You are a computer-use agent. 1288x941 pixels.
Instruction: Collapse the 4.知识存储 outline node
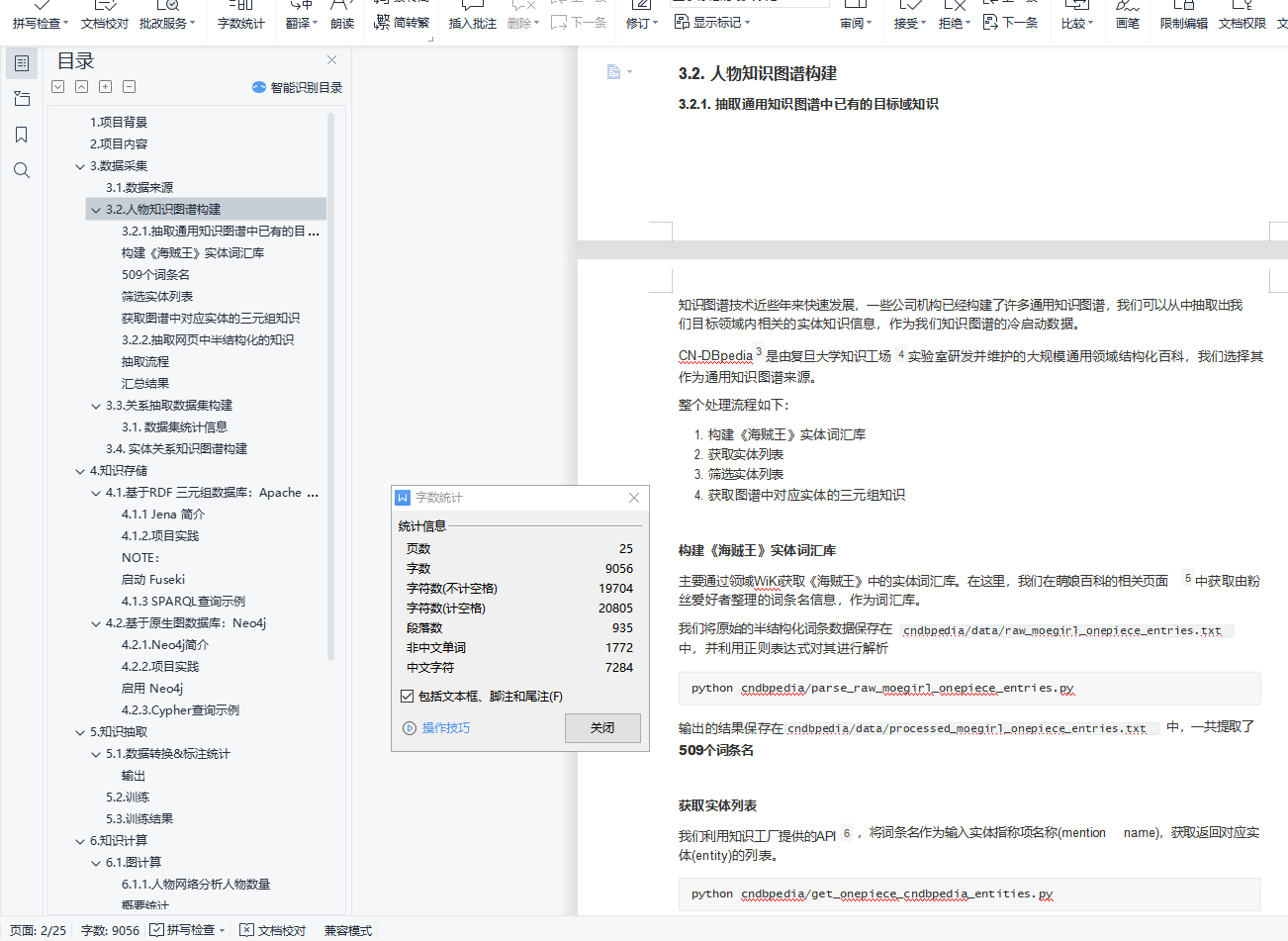[80, 471]
